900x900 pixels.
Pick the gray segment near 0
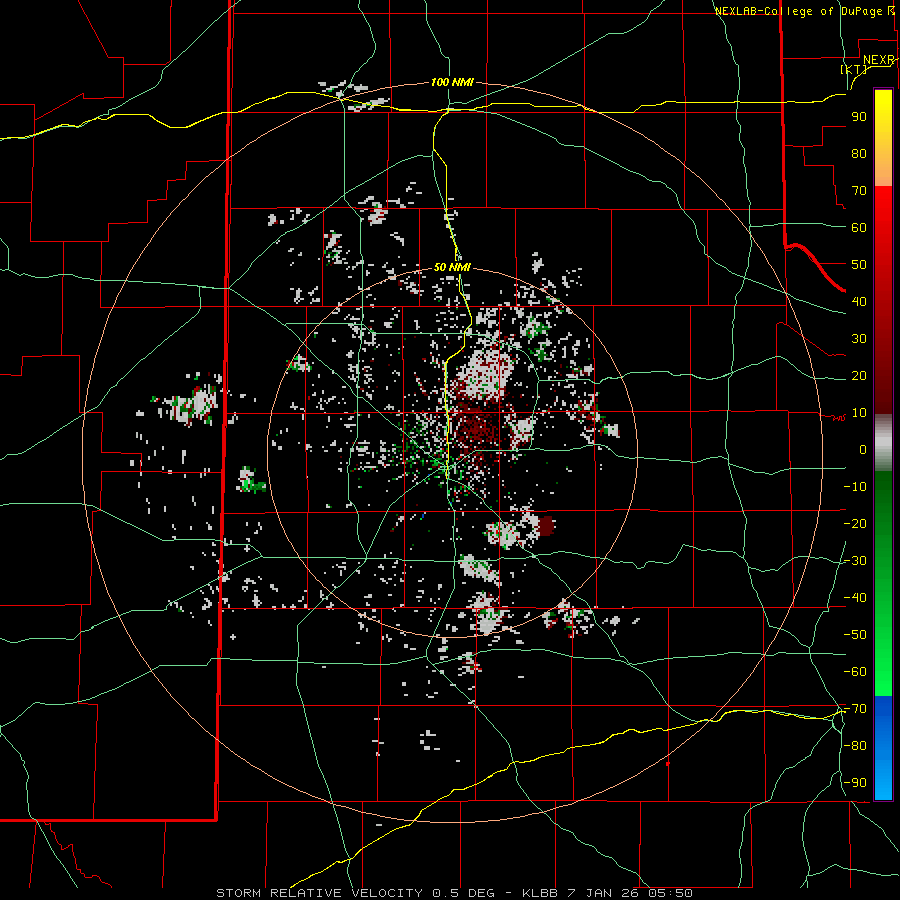(x=883, y=443)
